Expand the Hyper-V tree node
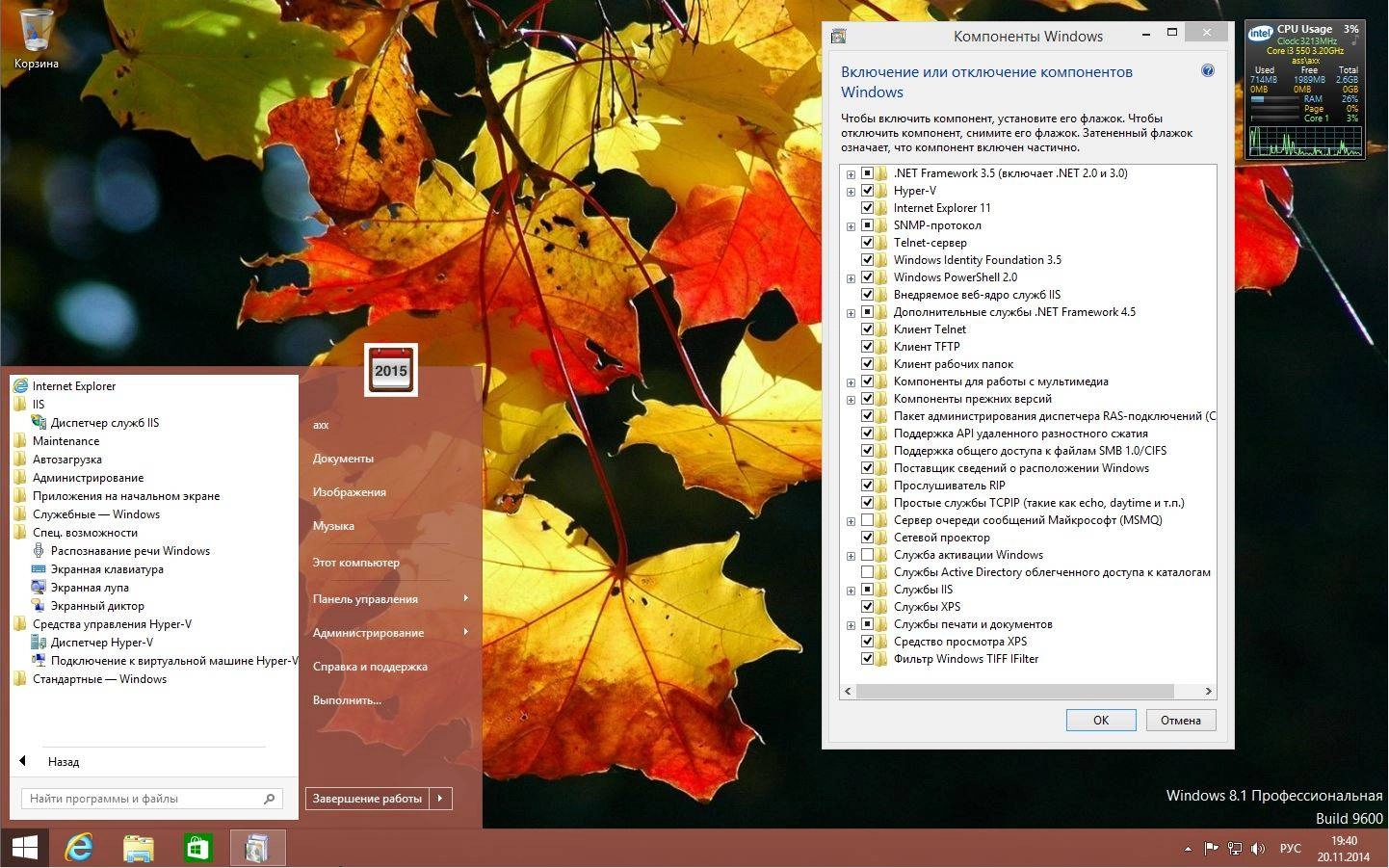Screen dimensions: 1389x868 click(x=851, y=192)
